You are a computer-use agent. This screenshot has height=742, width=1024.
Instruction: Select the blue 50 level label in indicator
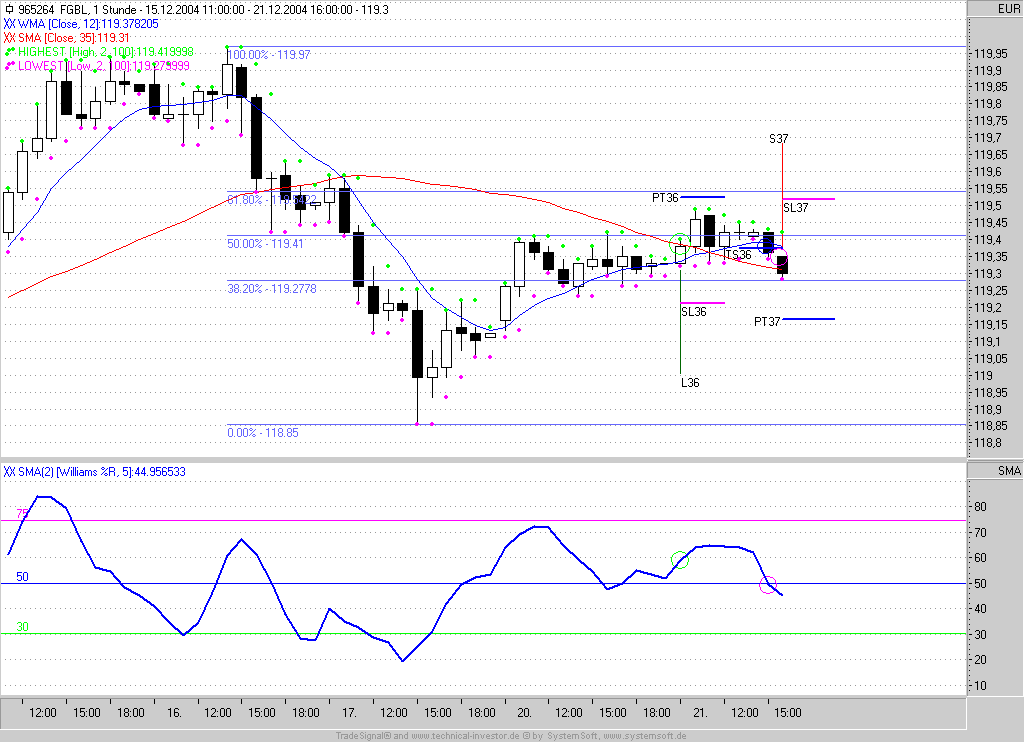point(22,577)
